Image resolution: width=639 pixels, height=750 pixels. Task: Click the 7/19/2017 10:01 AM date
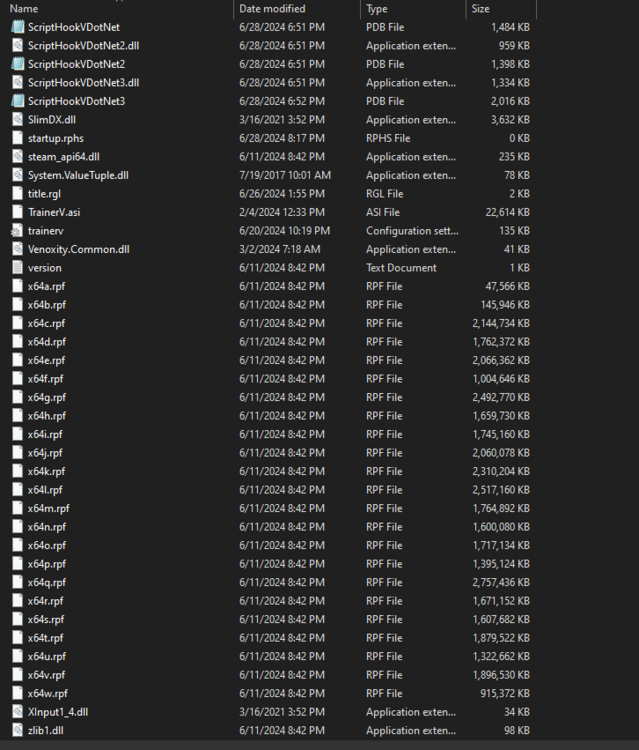[285, 175]
